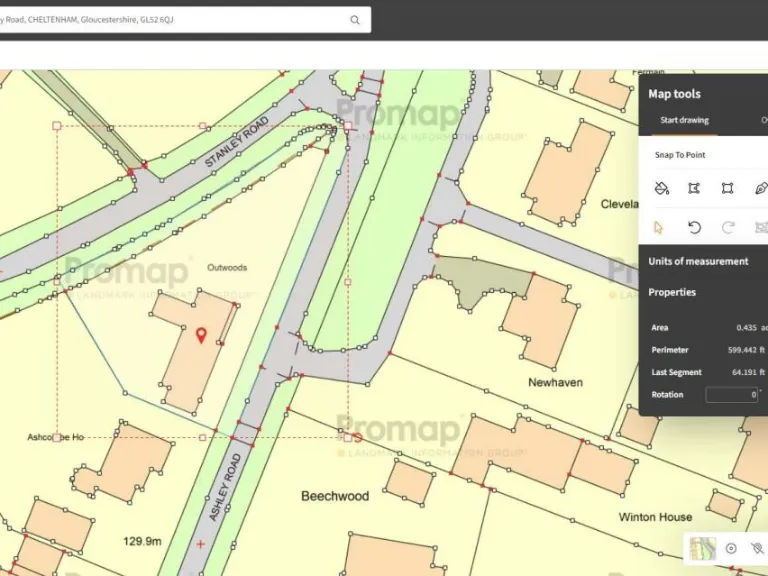Activate the orange select pointer tool
The image size is (768, 576).
[658, 227]
